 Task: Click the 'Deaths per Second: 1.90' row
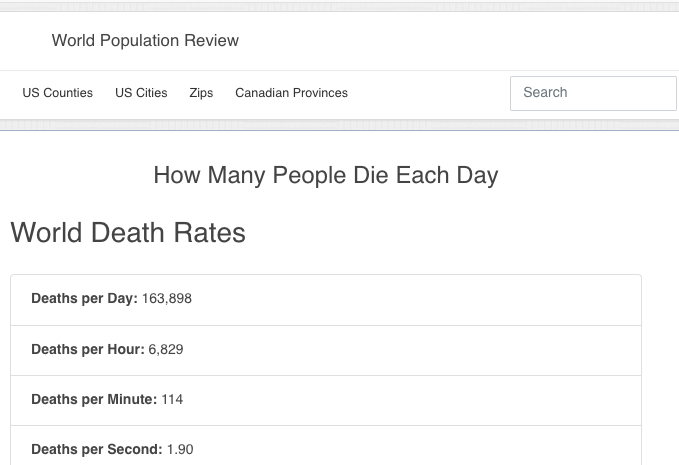click(326, 446)
